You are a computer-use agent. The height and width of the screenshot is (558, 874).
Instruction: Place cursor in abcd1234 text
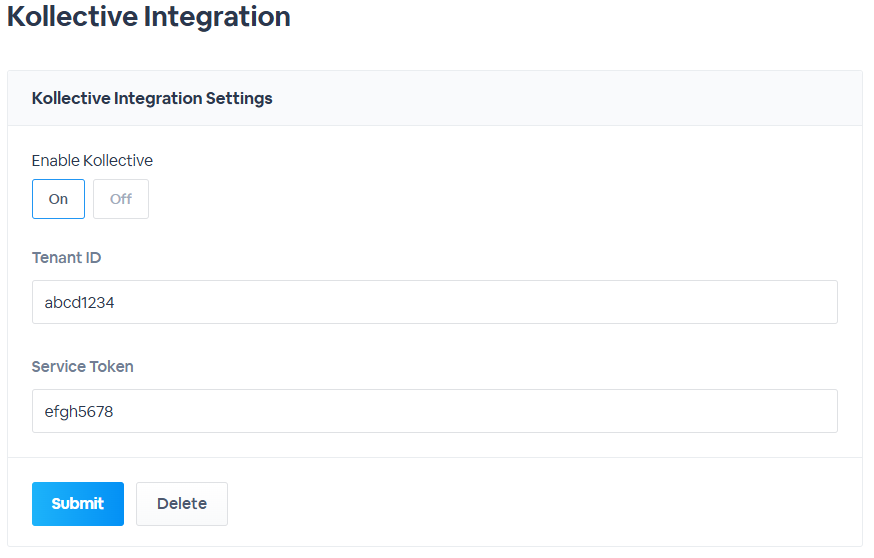click(x=79, y=303)
